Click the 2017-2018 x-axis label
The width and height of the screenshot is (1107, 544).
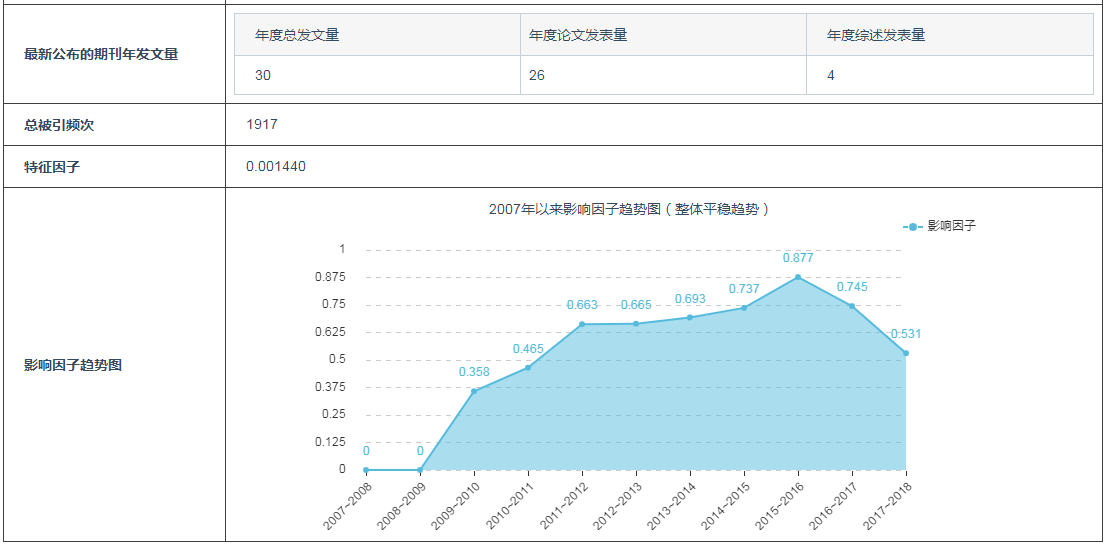(888, 506)
